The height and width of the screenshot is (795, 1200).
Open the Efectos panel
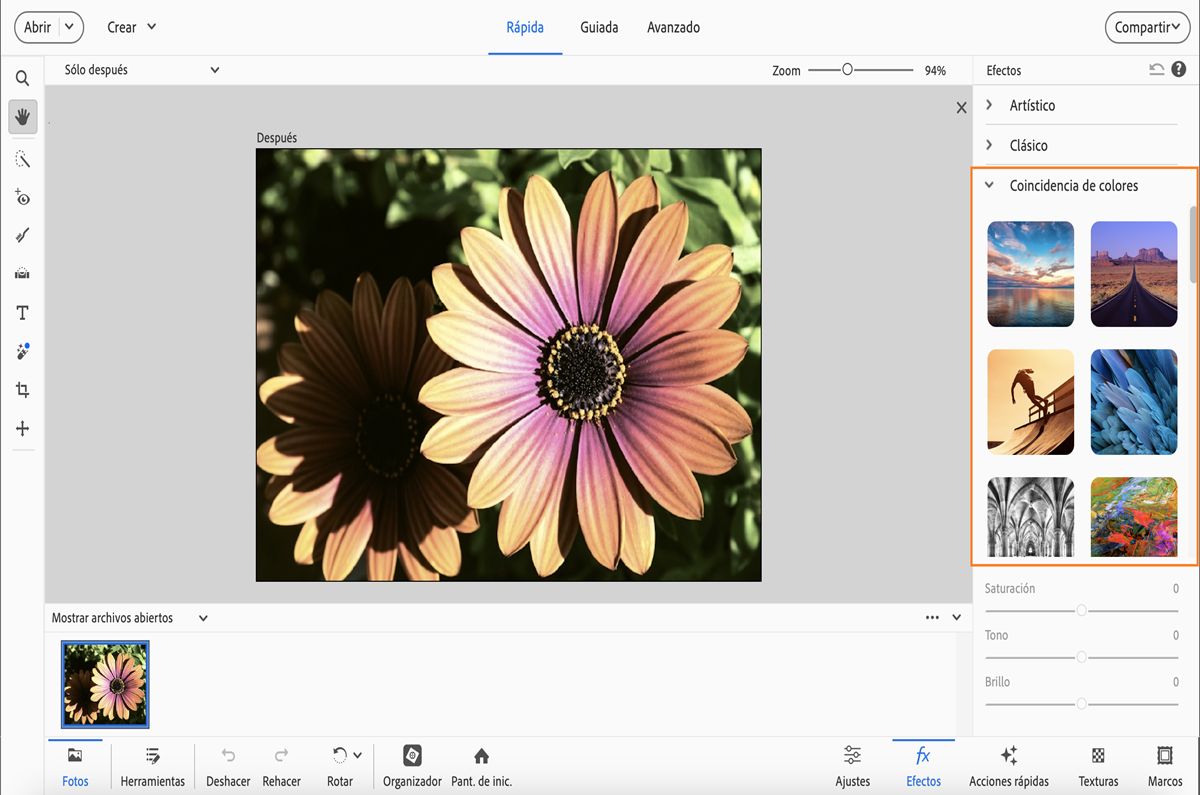coord(923,767)
